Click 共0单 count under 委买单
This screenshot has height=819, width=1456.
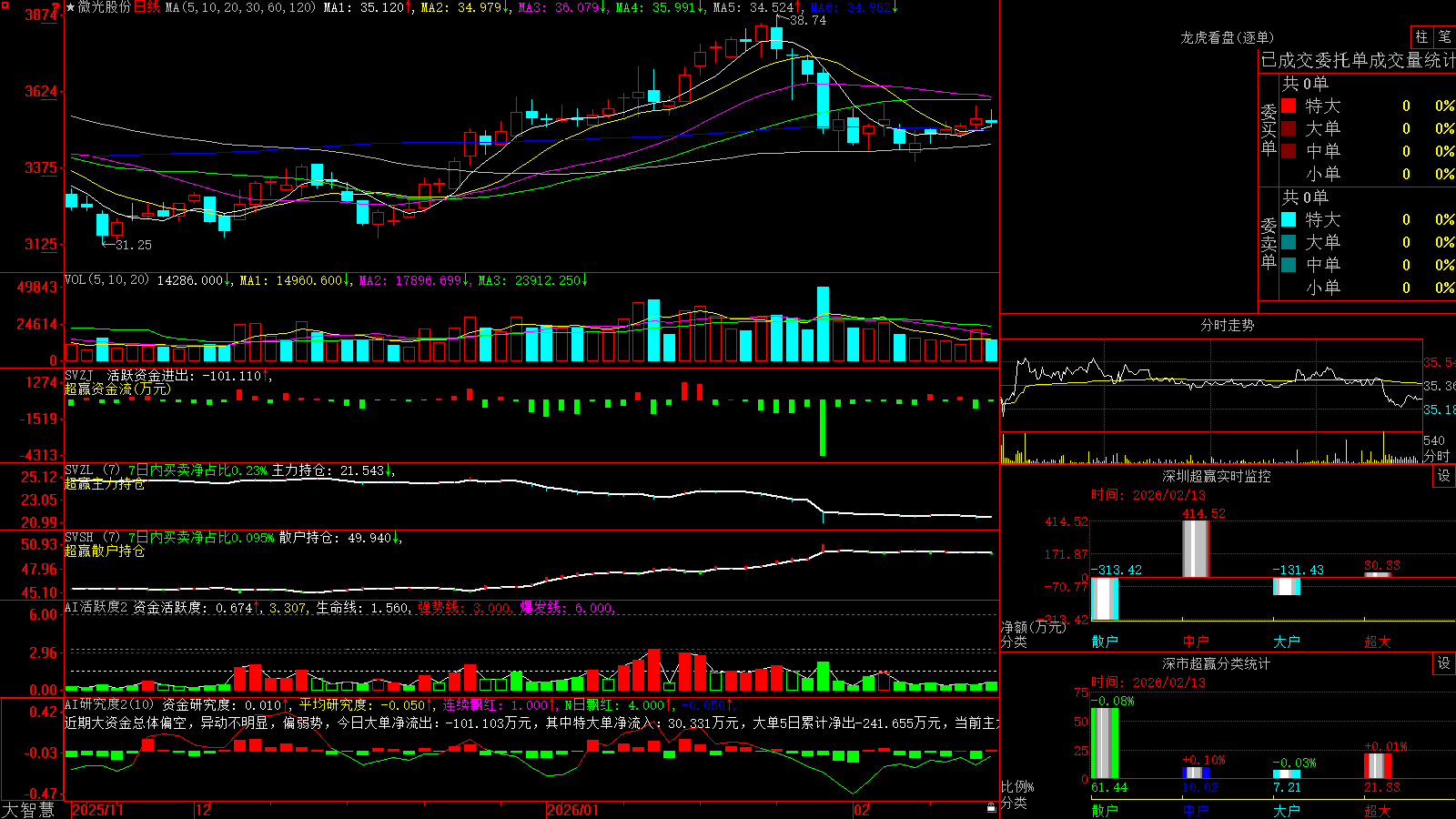point(1305,84)
